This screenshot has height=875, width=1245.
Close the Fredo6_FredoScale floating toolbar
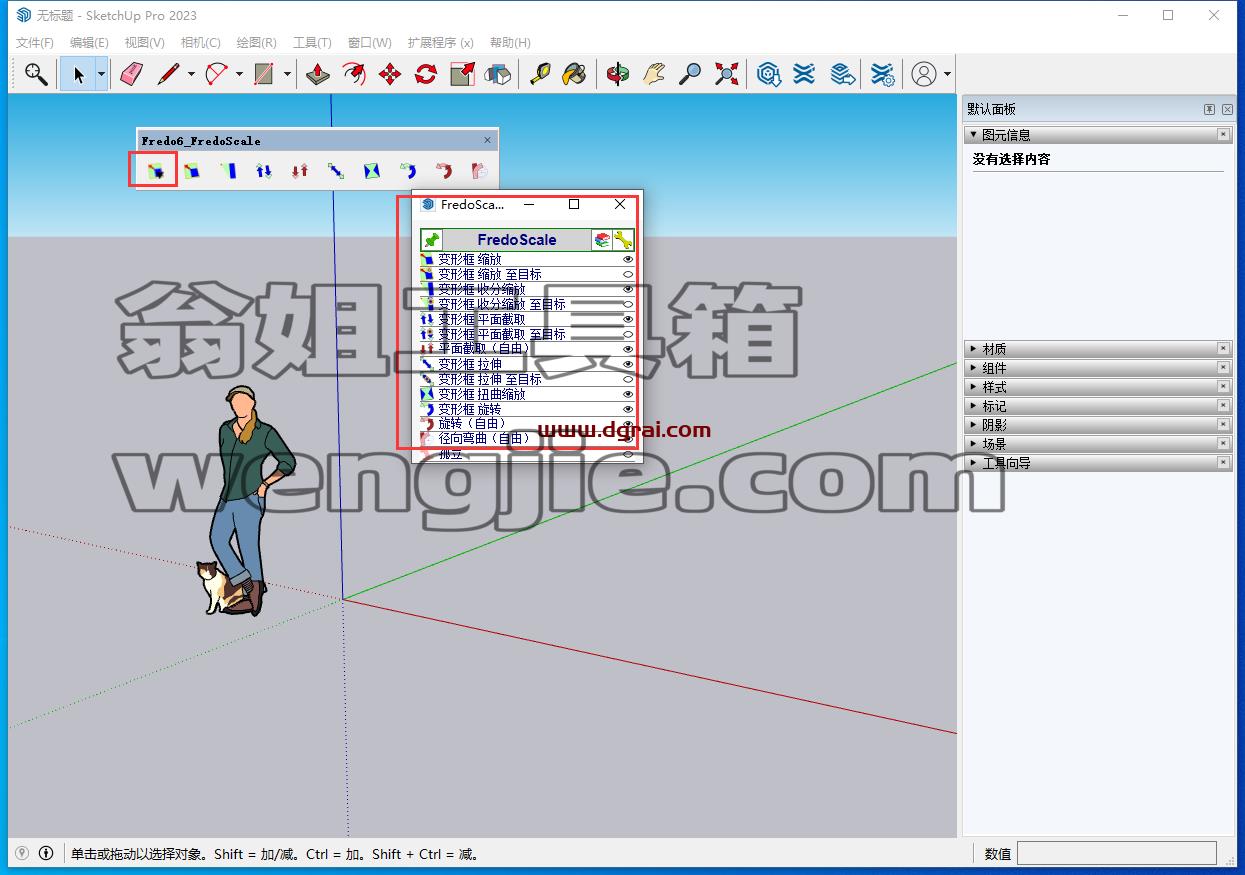tap(488, 141)
